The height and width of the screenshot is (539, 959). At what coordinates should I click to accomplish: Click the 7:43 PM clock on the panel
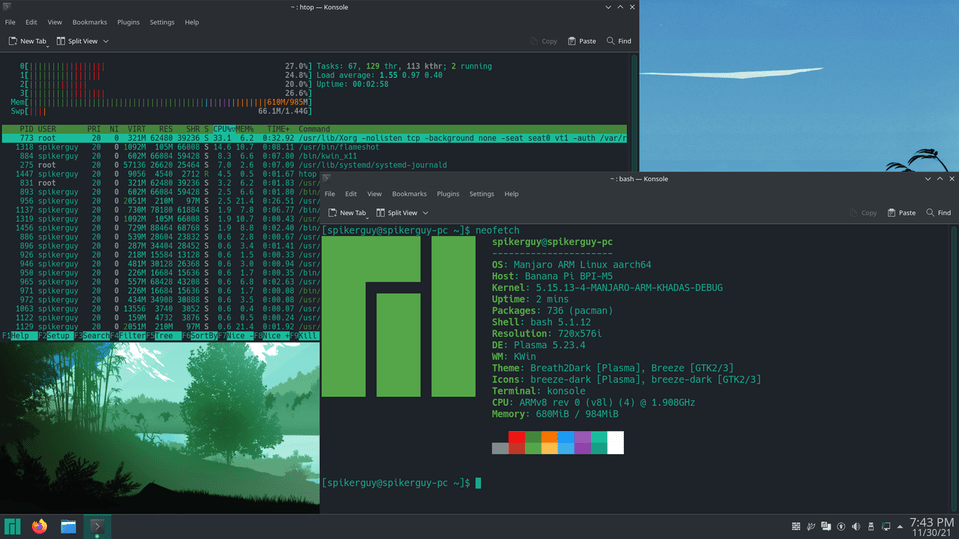[931, 522]
